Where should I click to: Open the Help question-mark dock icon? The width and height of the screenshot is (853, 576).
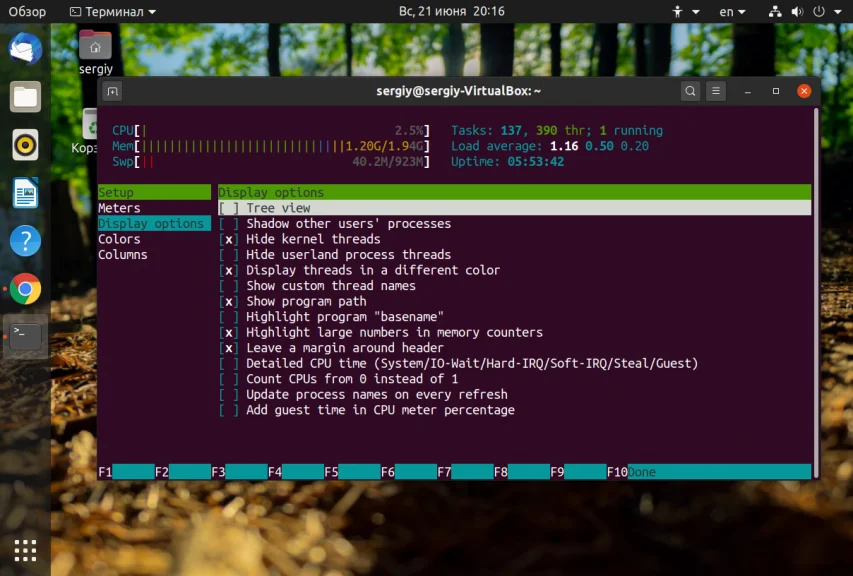(x=25, y=240)
